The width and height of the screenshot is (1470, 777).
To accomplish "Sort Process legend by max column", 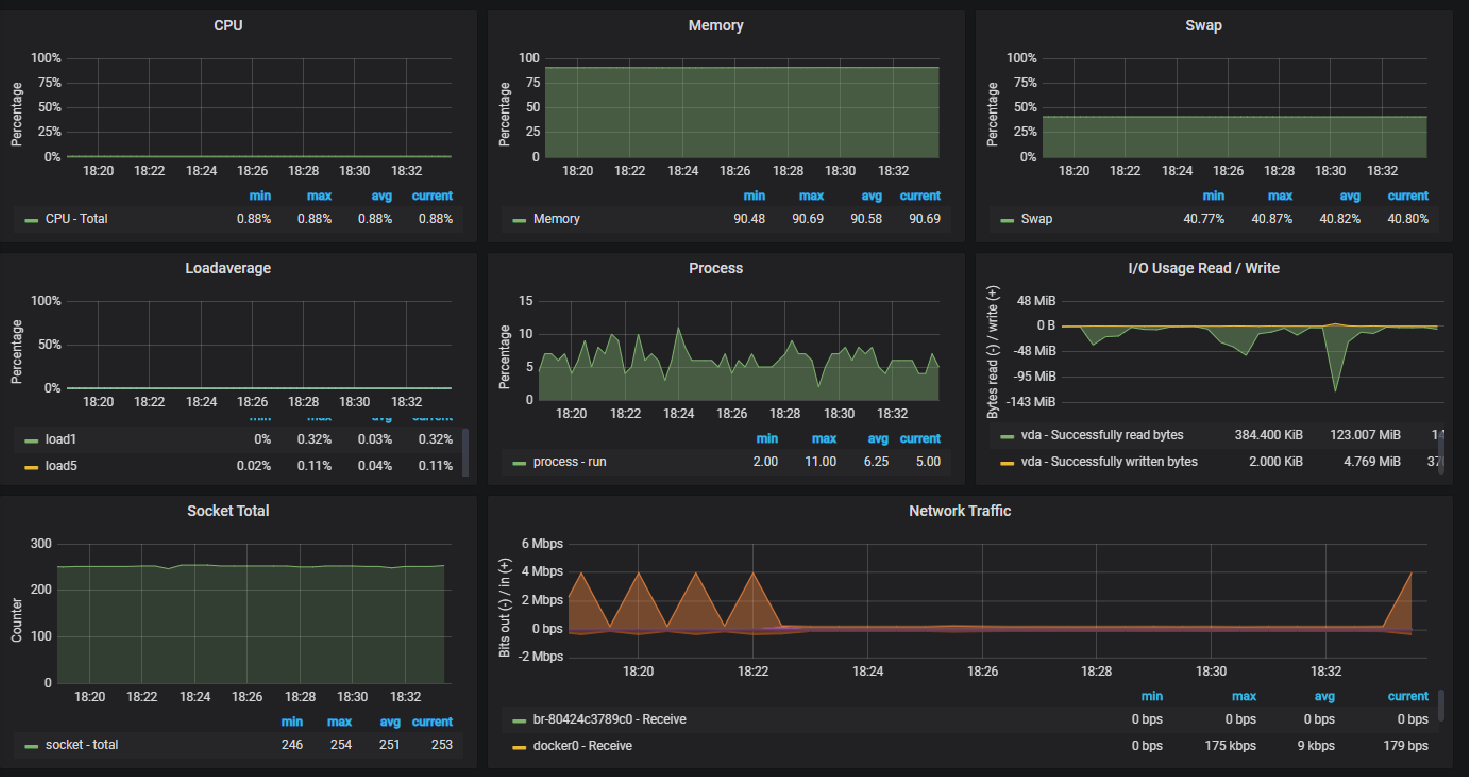I will click(824, 438).
